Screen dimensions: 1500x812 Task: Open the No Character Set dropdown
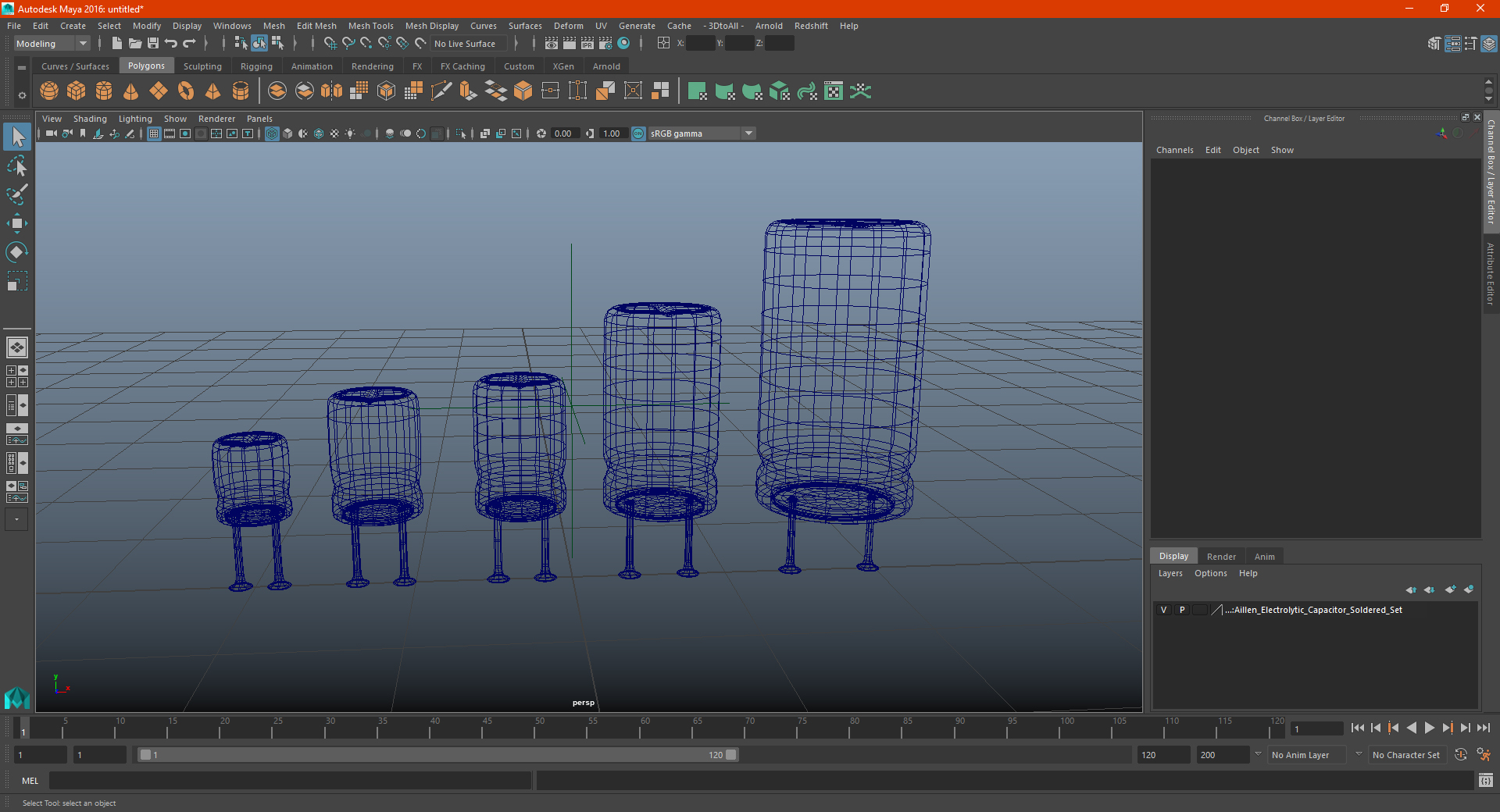coord(1405,755)
